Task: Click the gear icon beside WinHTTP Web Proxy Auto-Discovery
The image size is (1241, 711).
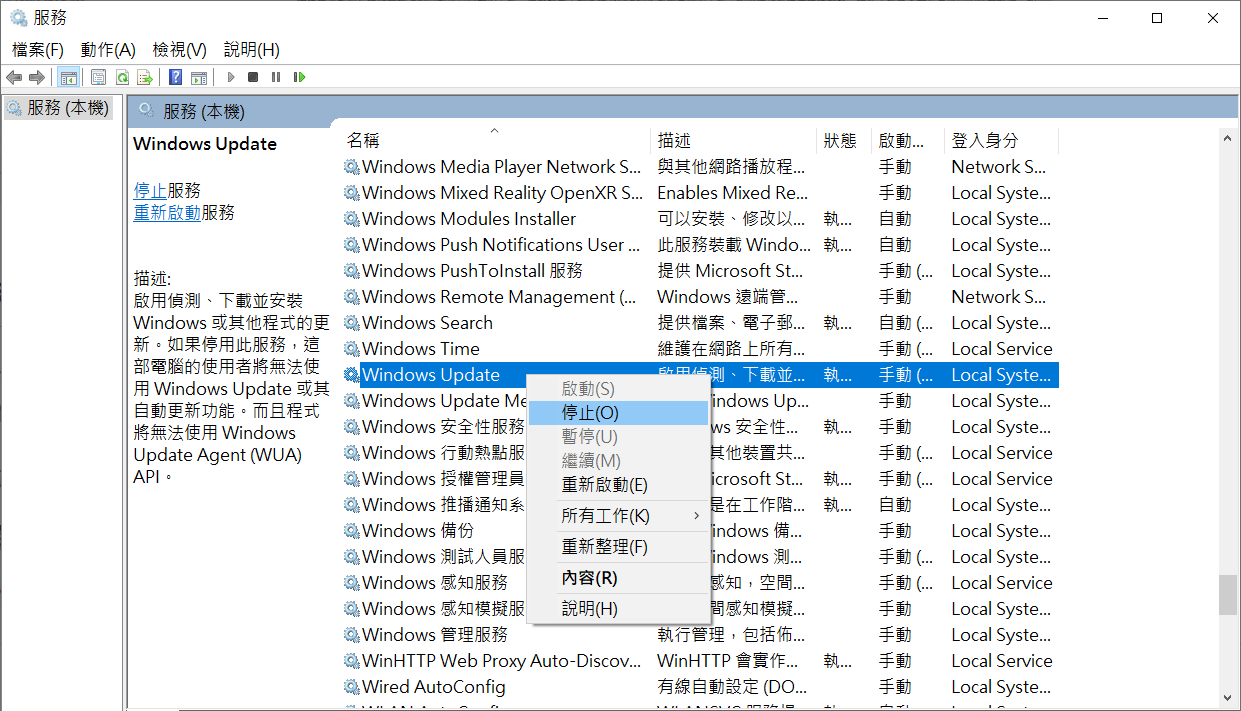Action: 352,661
